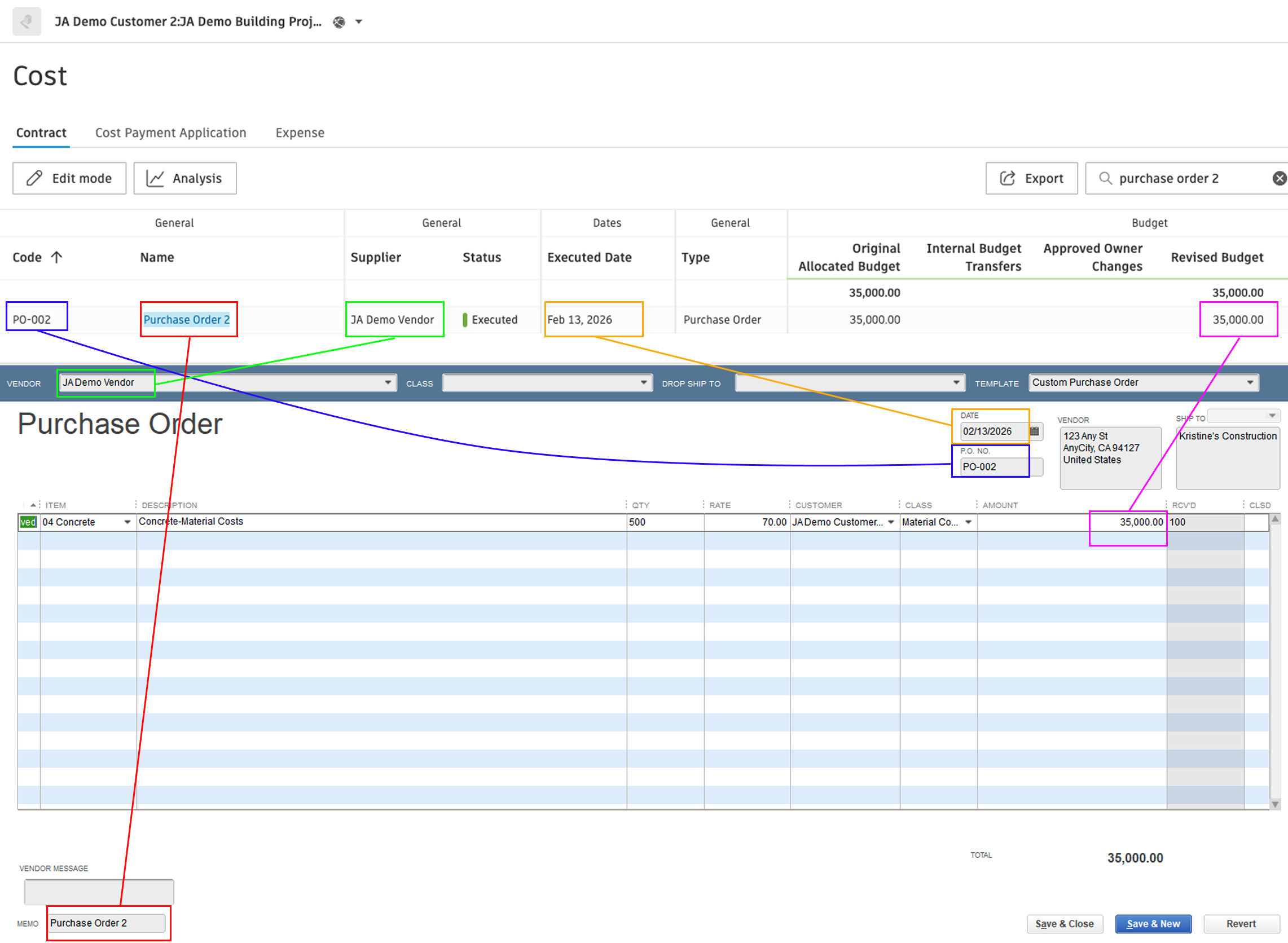Toggle the Code column sort order
The width and height of the screenshot is (1288, 943).
tap(57, 257)
